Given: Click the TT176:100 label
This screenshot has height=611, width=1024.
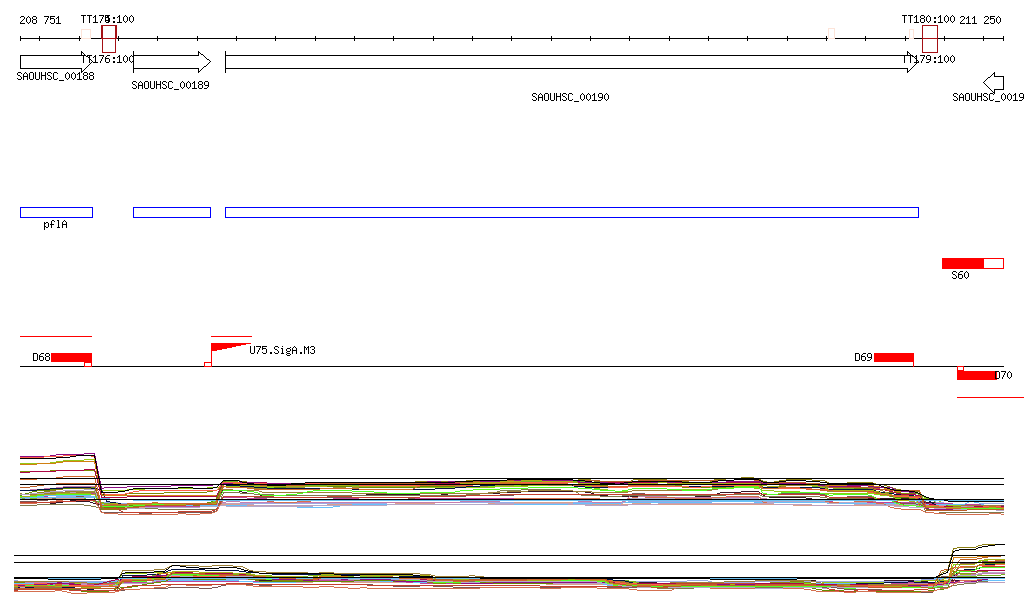Looking at the screenshot, I should pos(108,59).
